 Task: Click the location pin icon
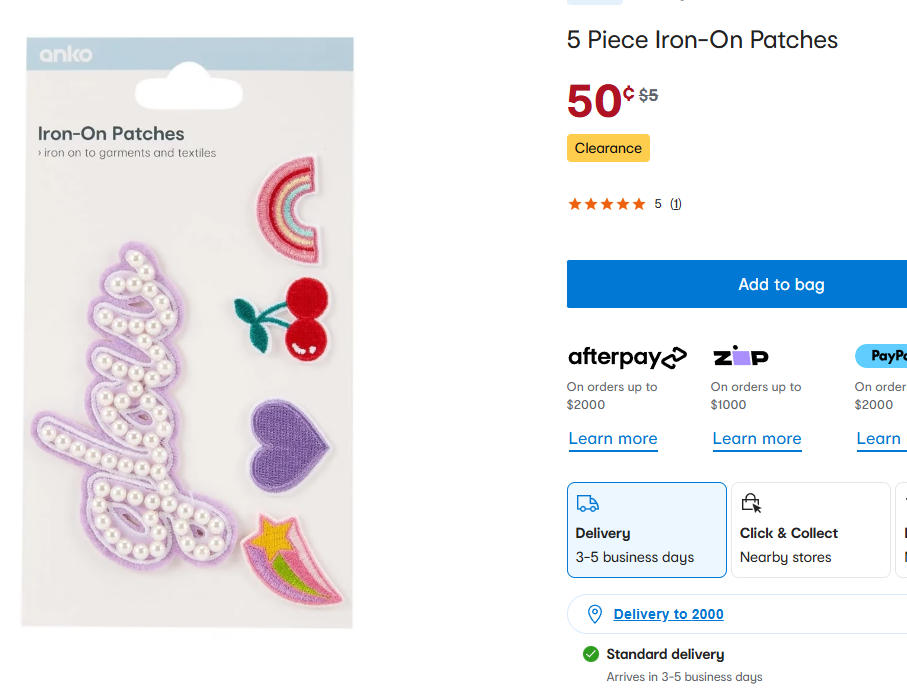[x=595, y=614]
